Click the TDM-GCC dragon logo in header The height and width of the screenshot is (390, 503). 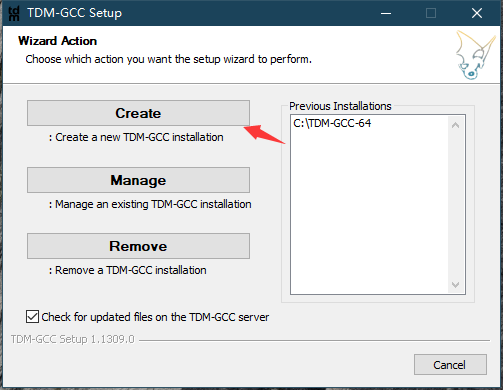(475, 55)
